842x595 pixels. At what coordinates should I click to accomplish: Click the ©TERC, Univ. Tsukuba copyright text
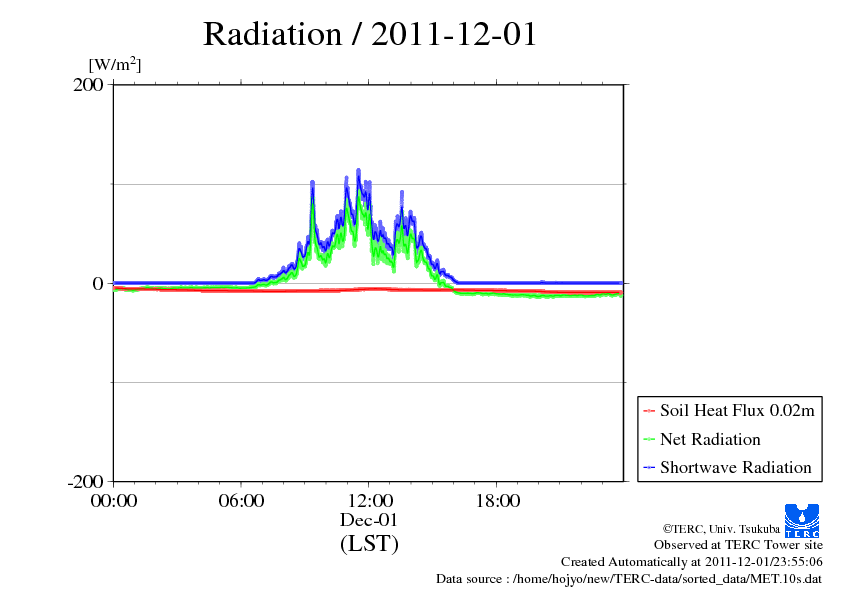720,528
